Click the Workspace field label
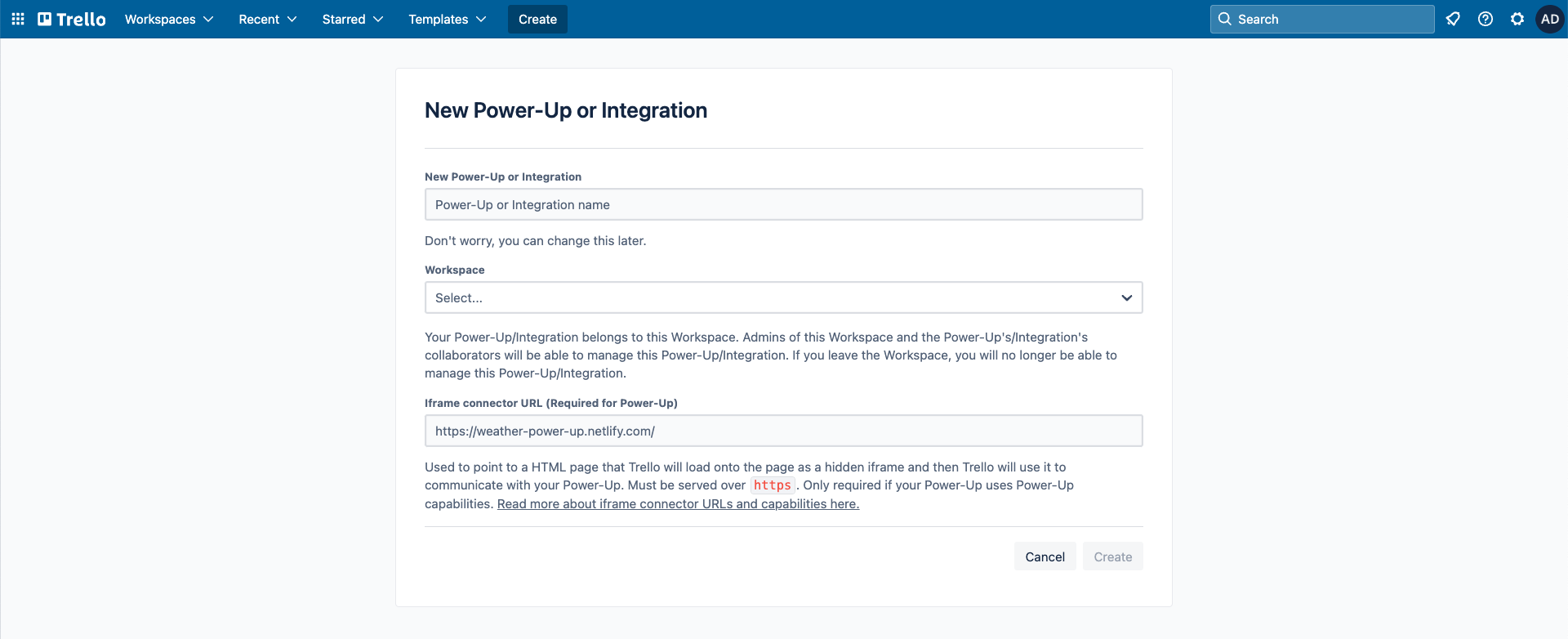Screen dimensions: 1568x639 pos(455,270)
